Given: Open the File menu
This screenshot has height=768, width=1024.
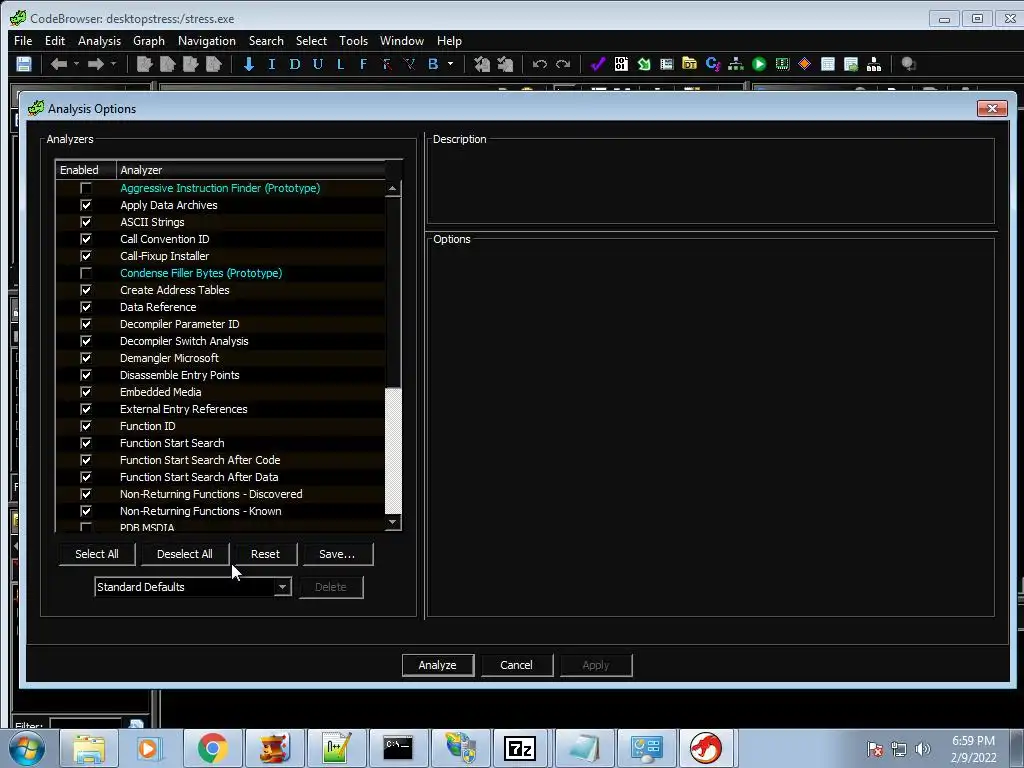Looking at the screenshot, I should click(x=23, y=40).
